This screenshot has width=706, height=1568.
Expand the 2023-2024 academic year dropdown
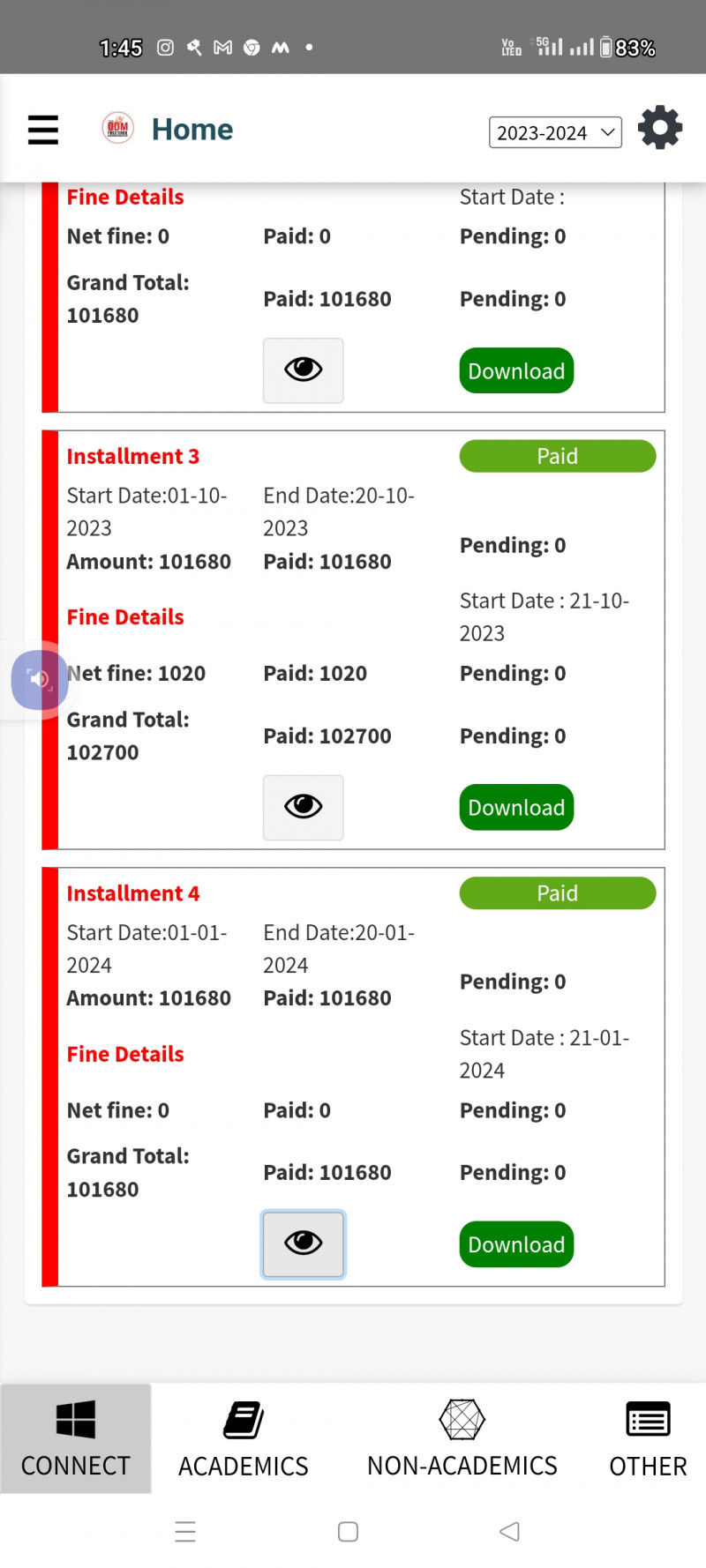(555, 132)
